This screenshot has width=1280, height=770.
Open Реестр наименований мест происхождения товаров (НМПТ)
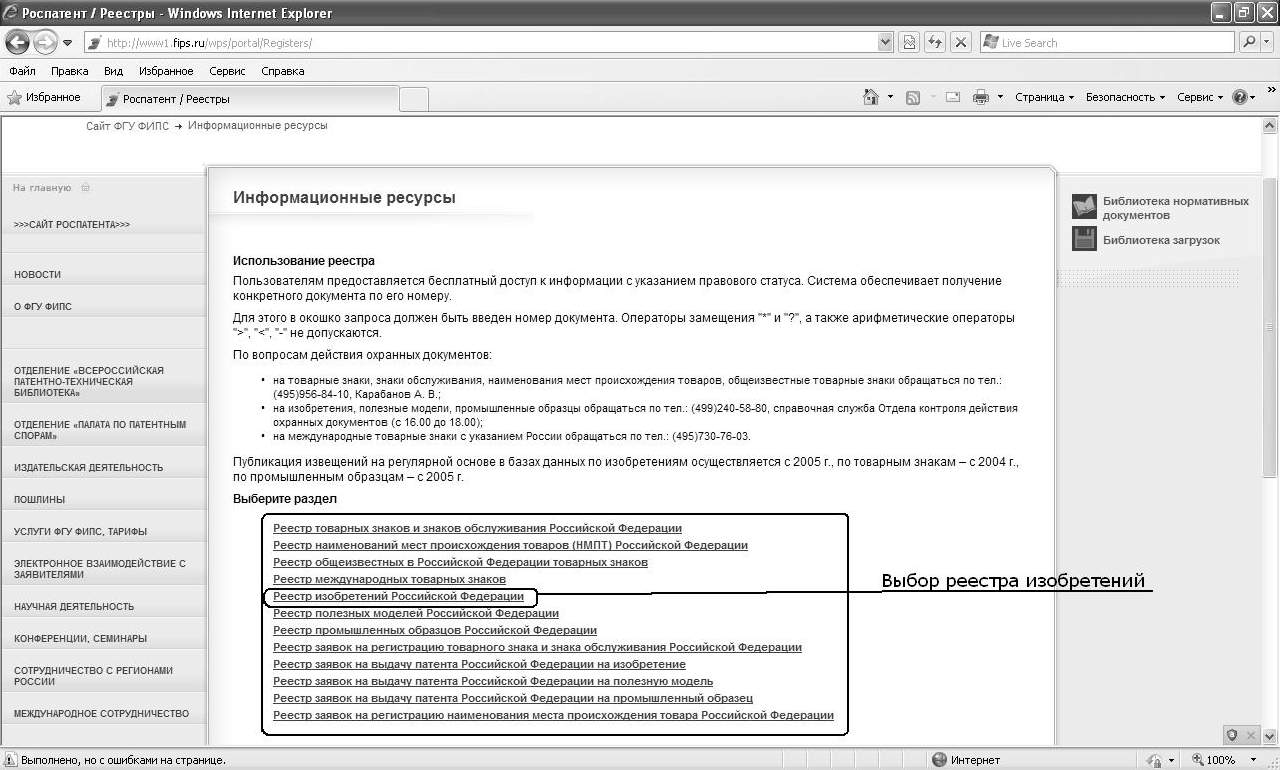510,545
